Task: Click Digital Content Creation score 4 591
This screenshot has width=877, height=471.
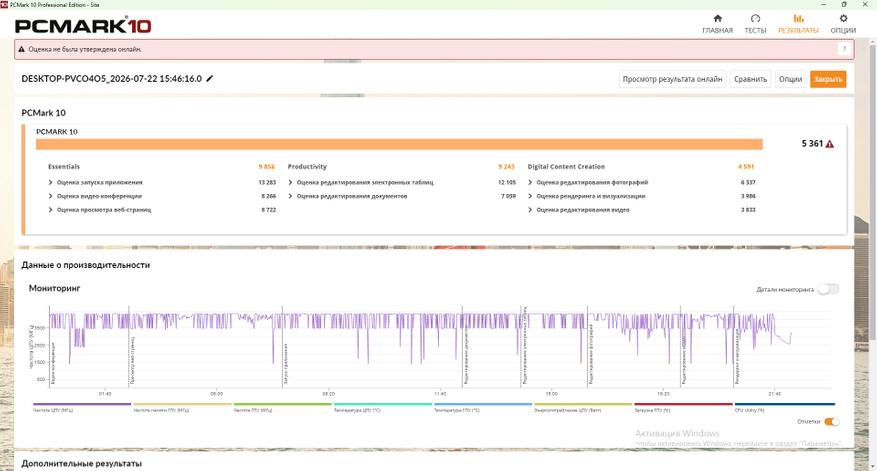Action: point(746,167)
